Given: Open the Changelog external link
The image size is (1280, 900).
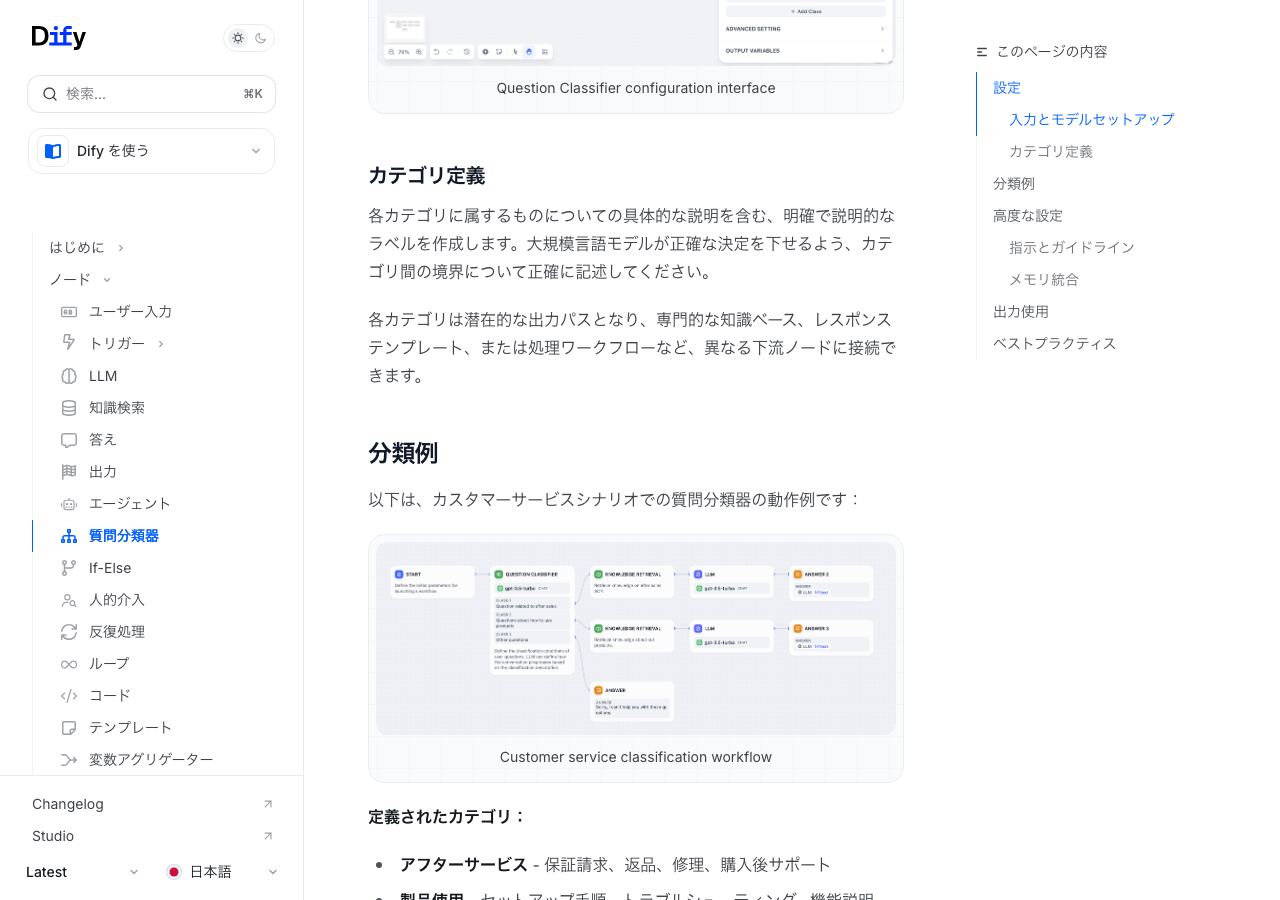Looking at the screenshot, I should click(152, 804).
